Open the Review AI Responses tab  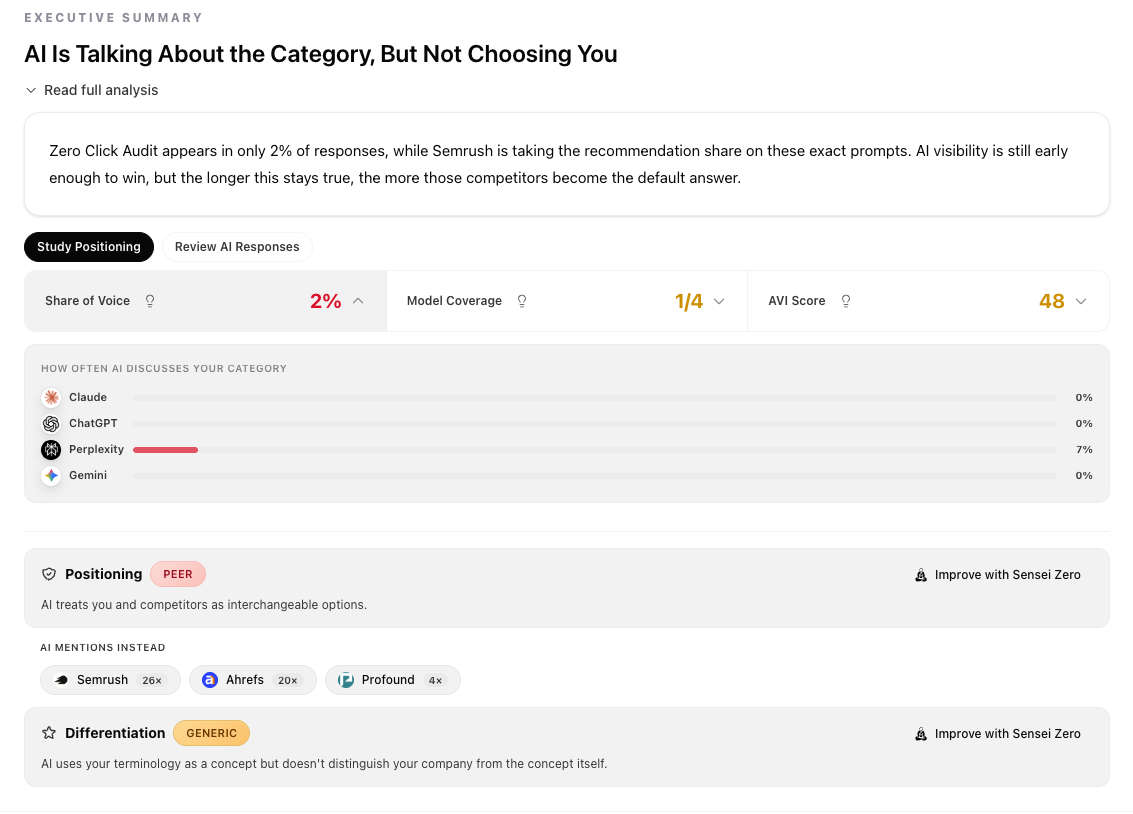(237, 247)
